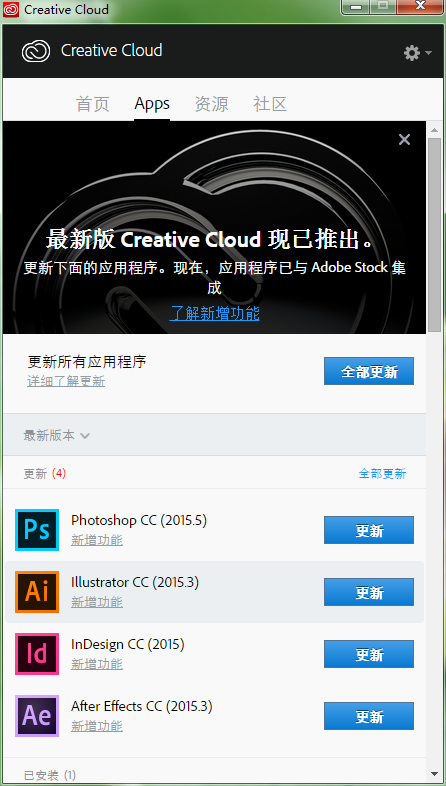446x786 pixels.
Task: Open the settings gear menu
Action: pos(417,53)
